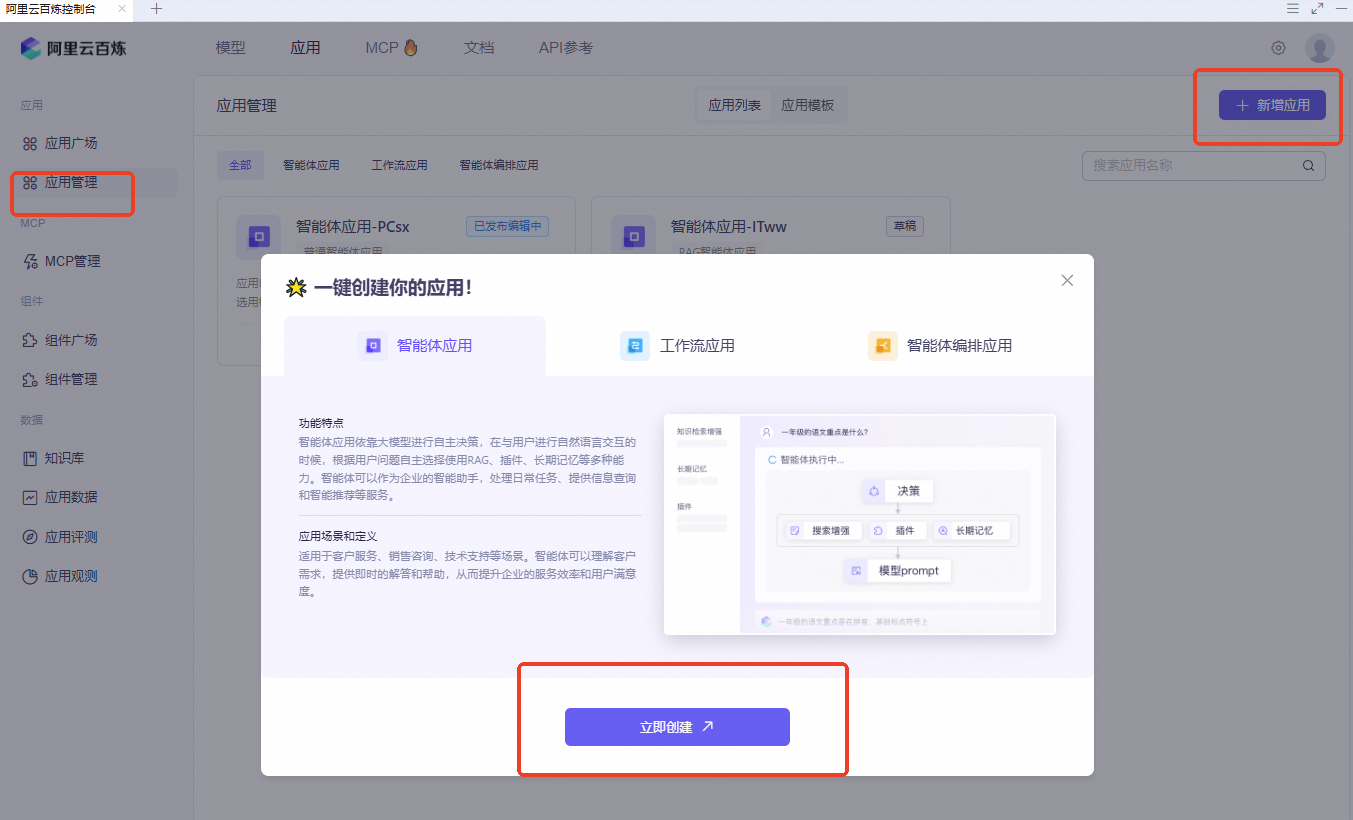Click the 阿里云百炼 logo icon

31,48
